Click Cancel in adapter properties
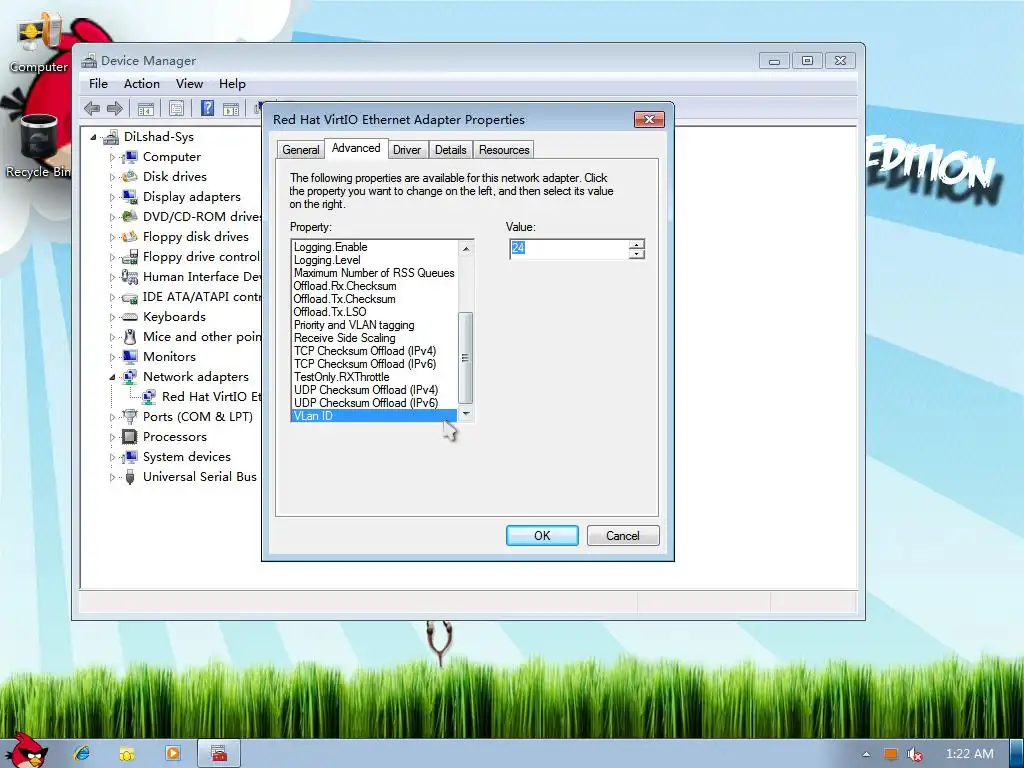The width and height of the screenshot is (1024, 768). [623, 536]
